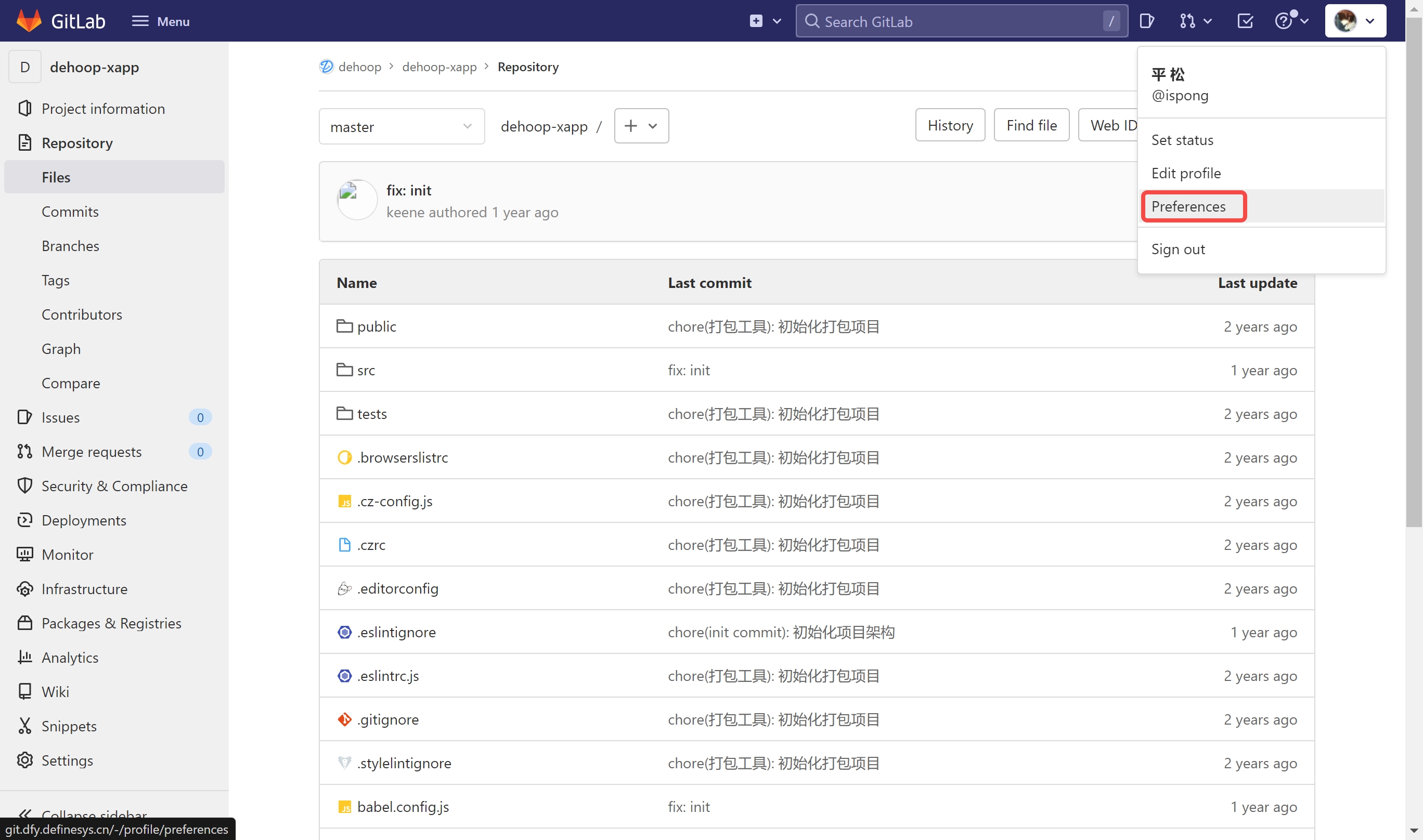Choose Edit profile from user menu

coord(1261,173)
